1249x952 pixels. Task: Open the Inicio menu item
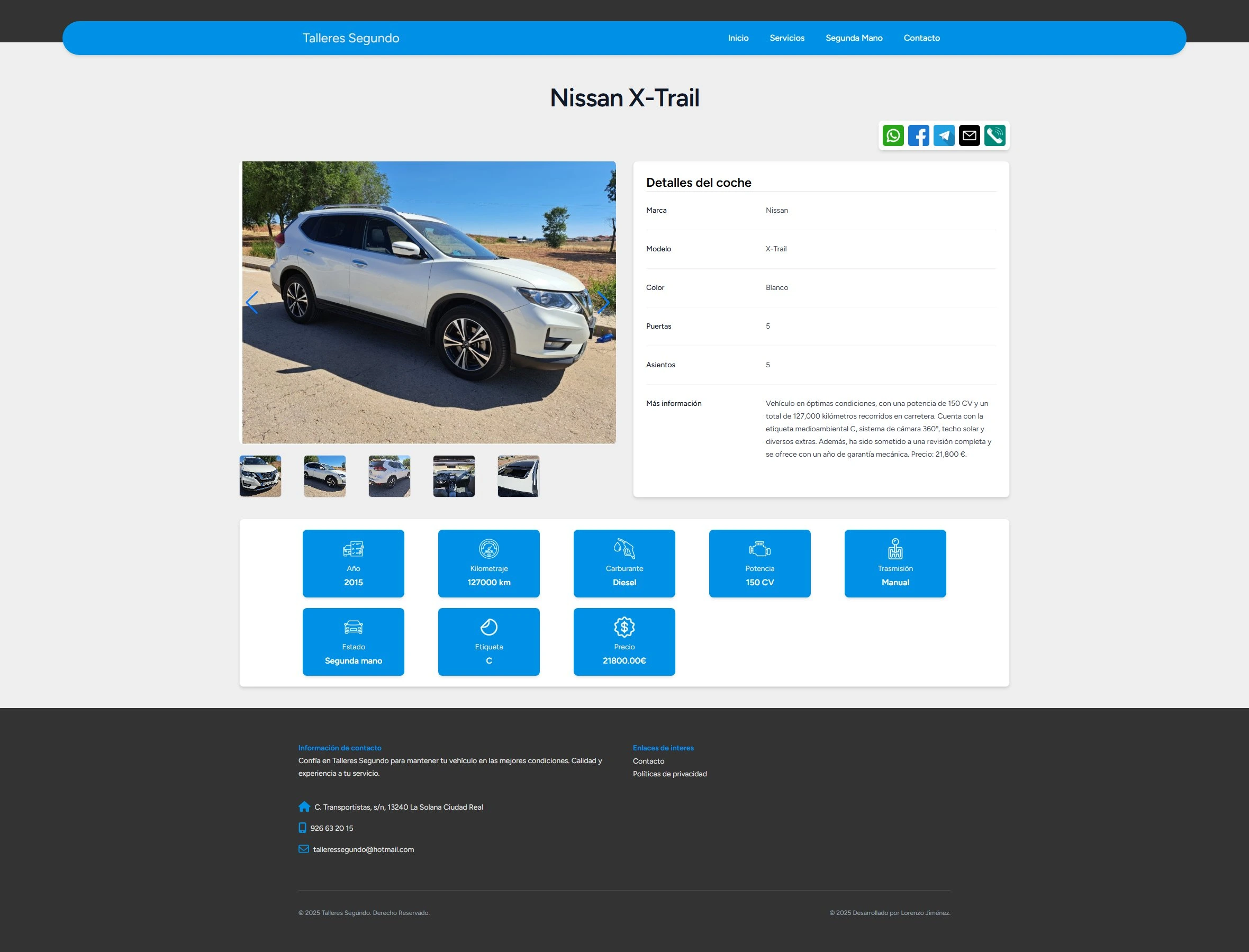click(x=738, y=38)
